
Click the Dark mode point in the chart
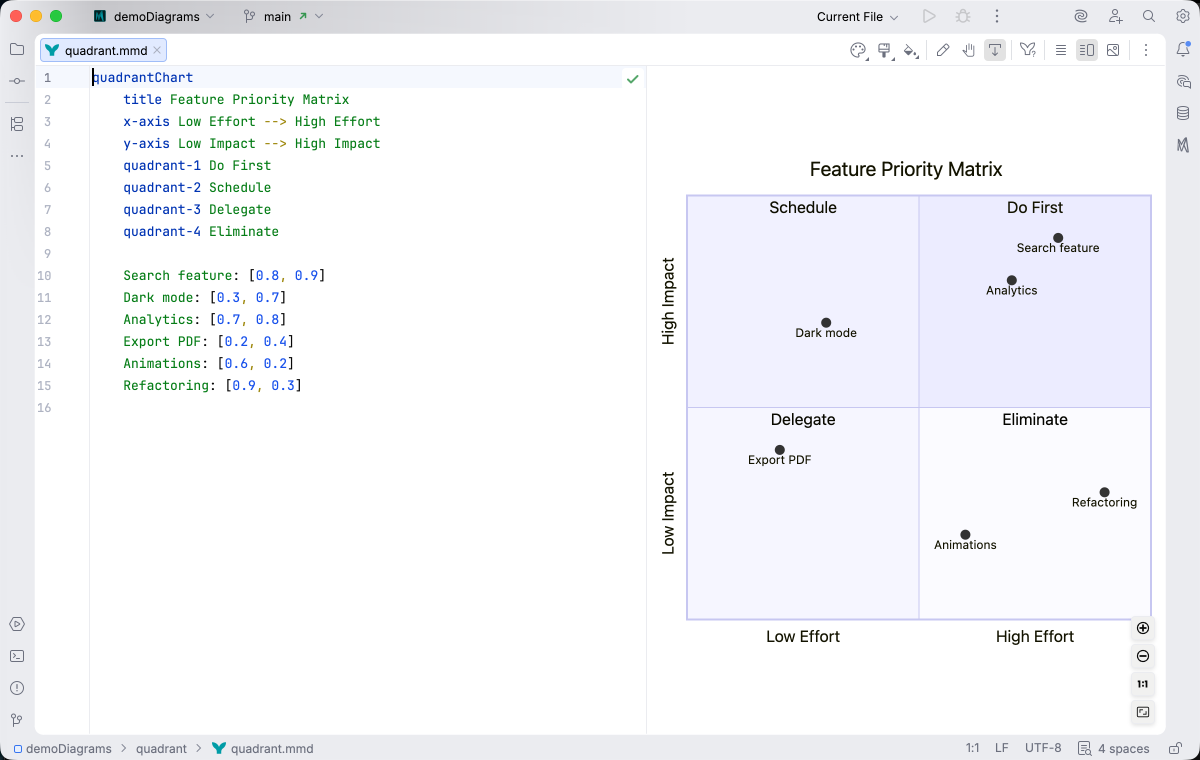(x=826, y=323)
